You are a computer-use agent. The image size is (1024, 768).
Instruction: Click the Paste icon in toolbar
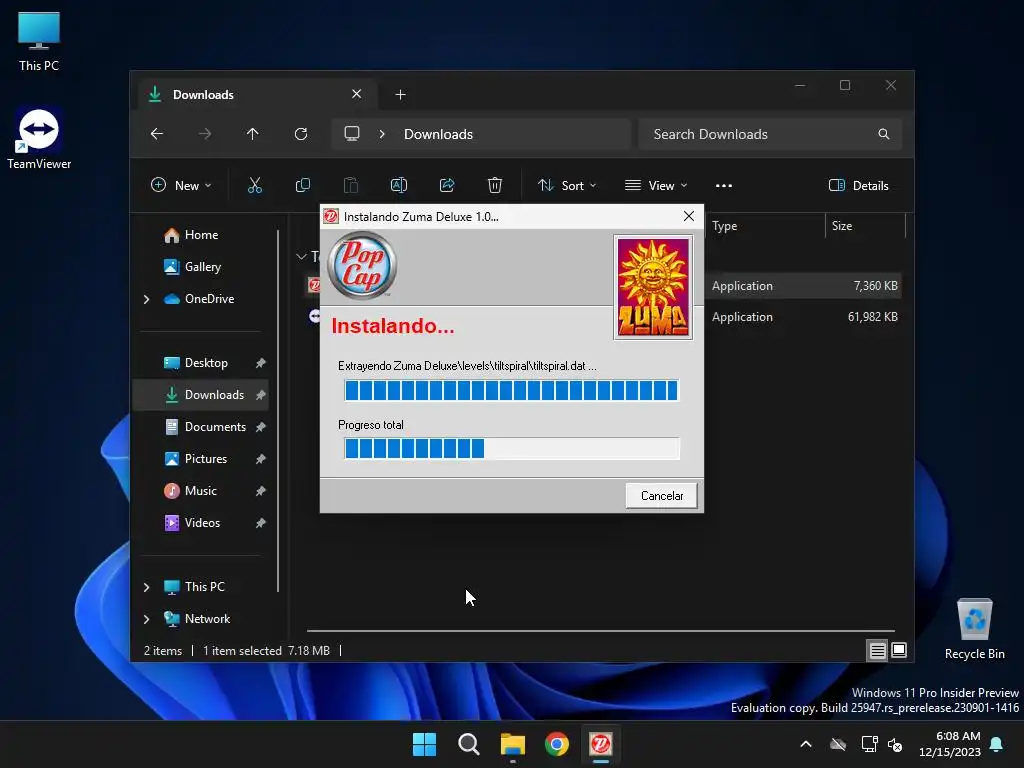coord(351,185)
